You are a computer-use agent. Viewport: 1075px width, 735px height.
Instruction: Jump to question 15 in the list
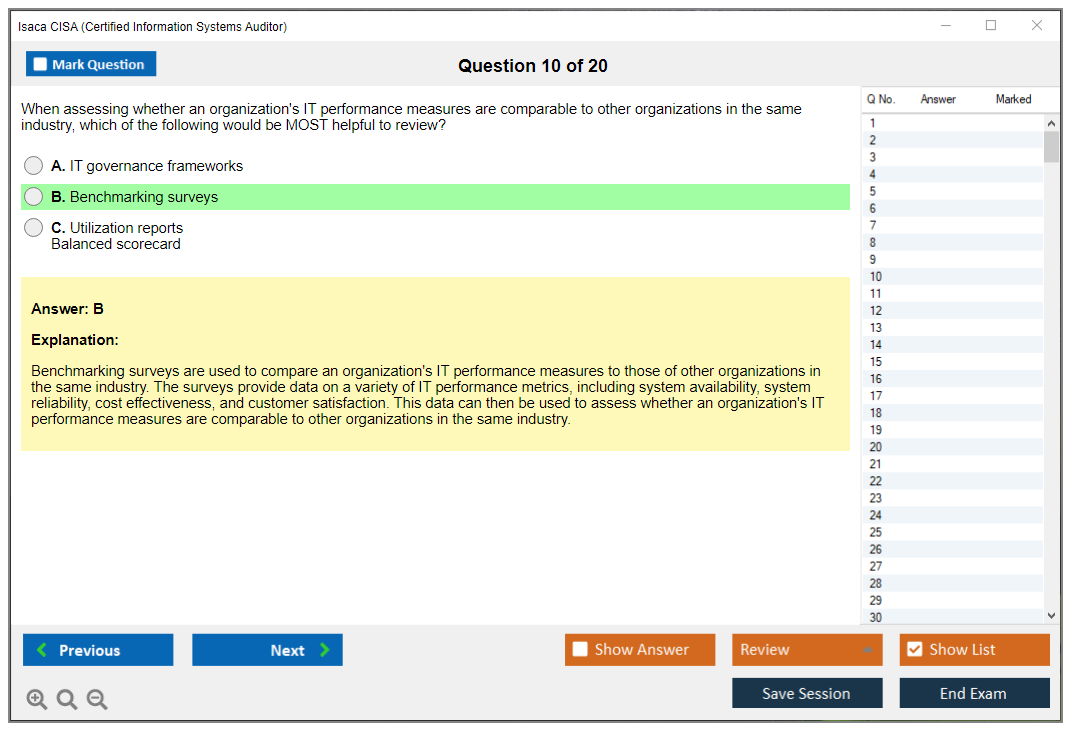pyautogui.click(x=876, y=362)
